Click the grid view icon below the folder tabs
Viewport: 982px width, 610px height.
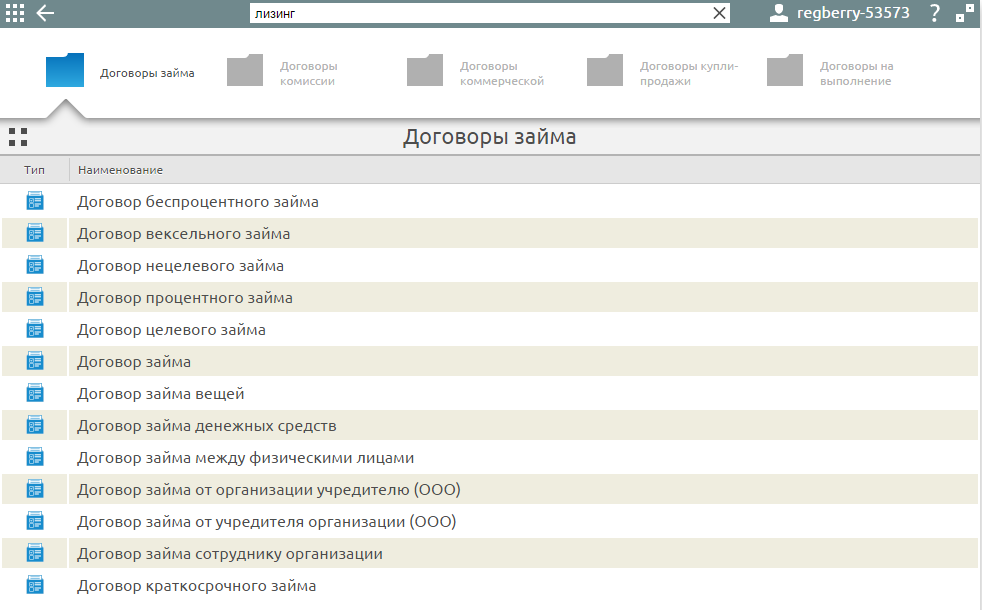pos(16,136)
